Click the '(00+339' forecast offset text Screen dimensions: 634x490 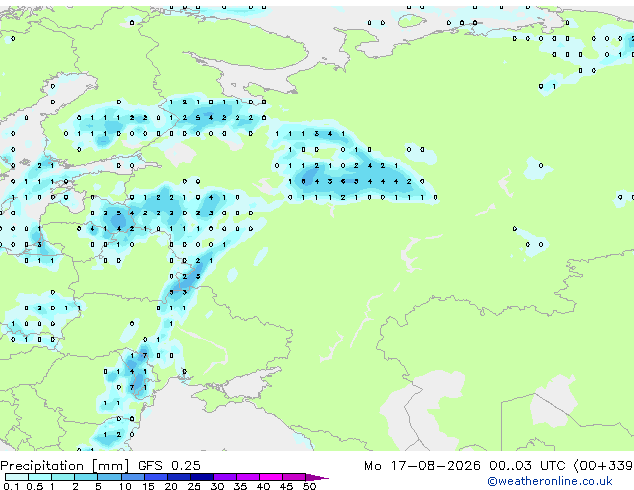coord(603,466)
